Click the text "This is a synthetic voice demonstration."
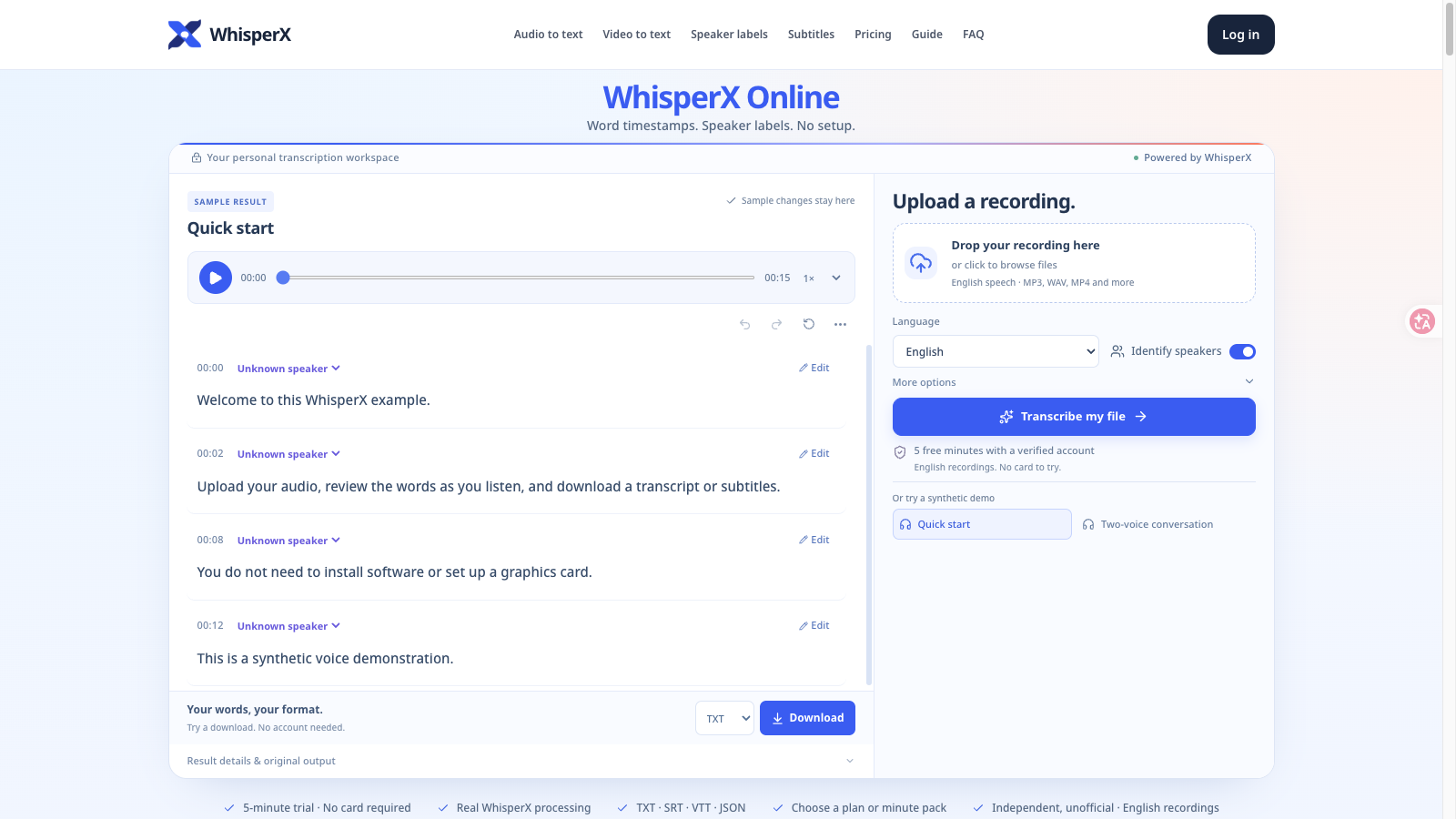Image resolution: width=1456 pixels, height=819 pixels. (325, 659)
